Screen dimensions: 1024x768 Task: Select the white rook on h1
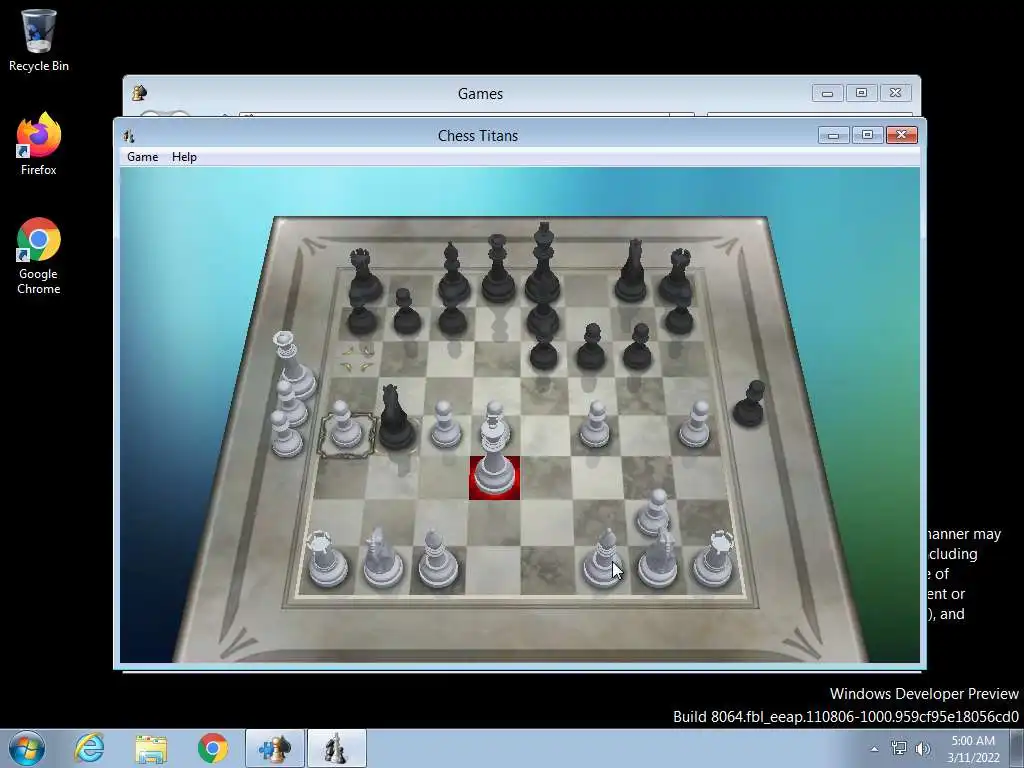[715, 558]
